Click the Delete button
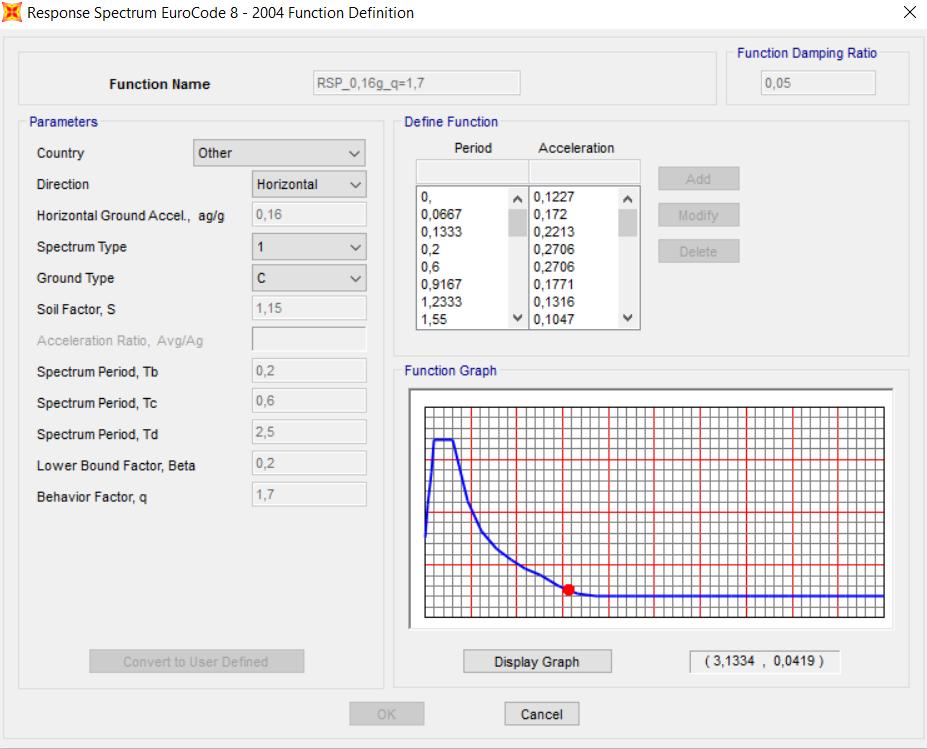Viewport: 927px width, 749px height. 699,251
